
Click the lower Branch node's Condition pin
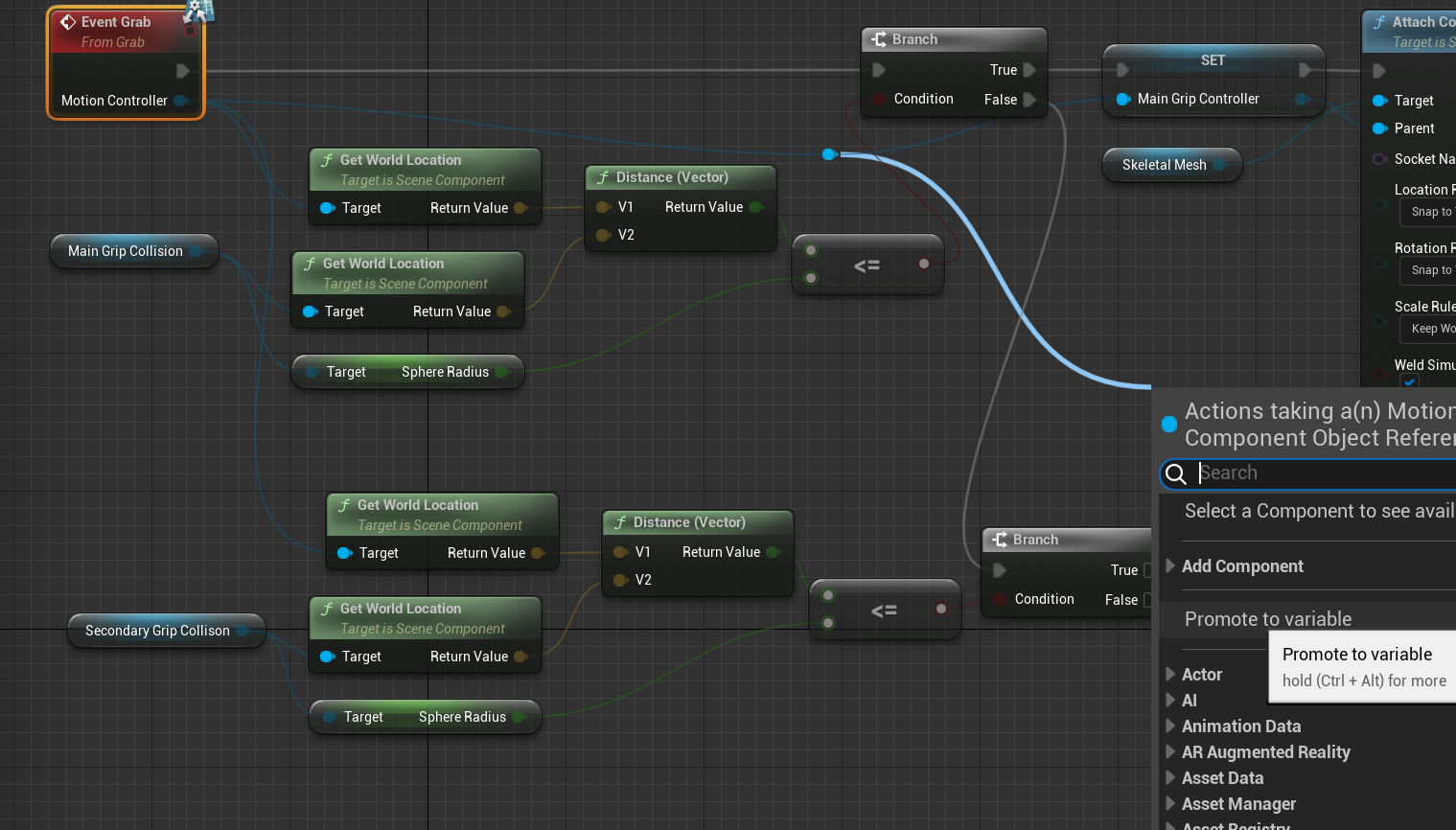[999, 599]
